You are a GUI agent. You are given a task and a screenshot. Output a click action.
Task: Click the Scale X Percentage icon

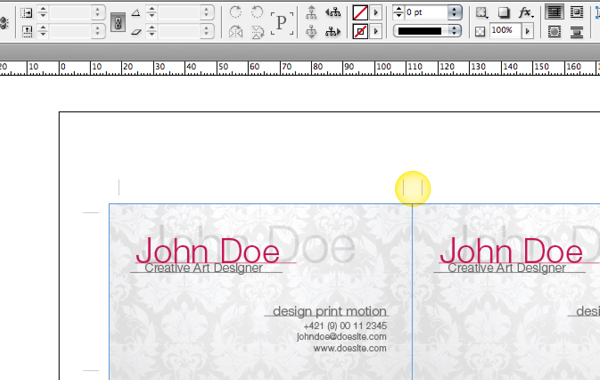coord(26,13)
